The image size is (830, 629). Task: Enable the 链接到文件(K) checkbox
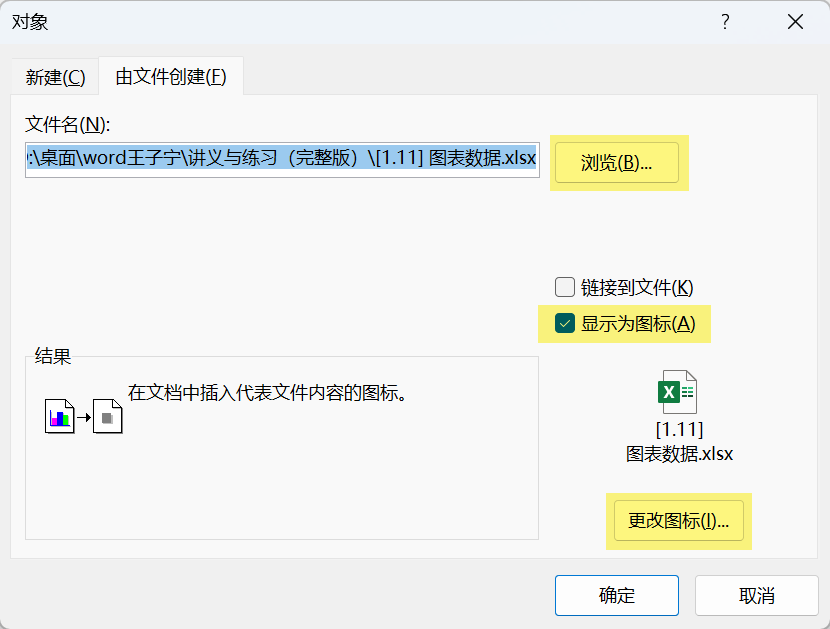565,287
